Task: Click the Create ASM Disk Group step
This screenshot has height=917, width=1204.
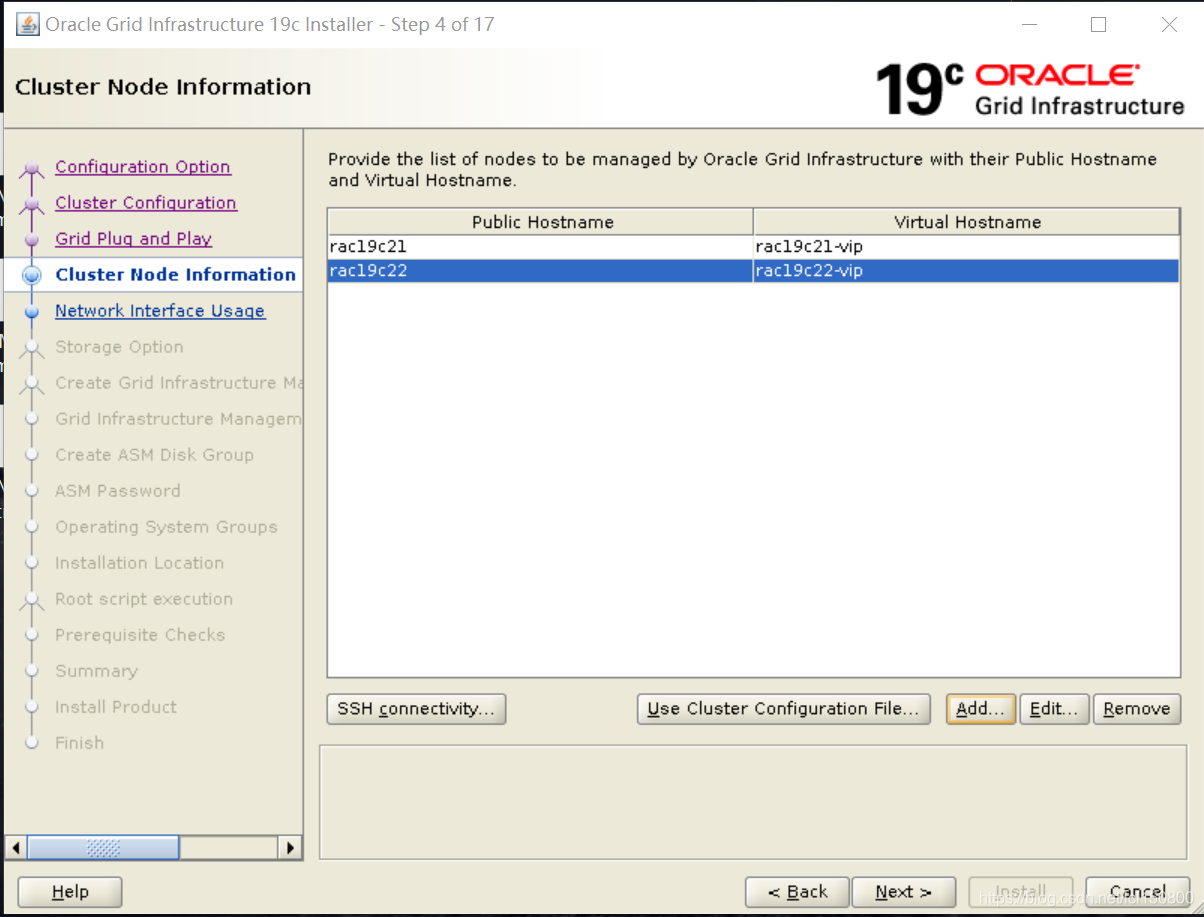Action: point(154,455)
